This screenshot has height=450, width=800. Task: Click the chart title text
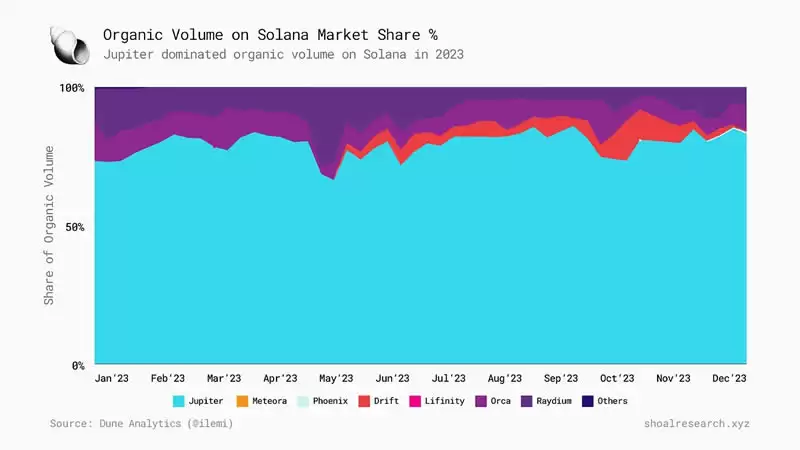click(x=270, y=35)
